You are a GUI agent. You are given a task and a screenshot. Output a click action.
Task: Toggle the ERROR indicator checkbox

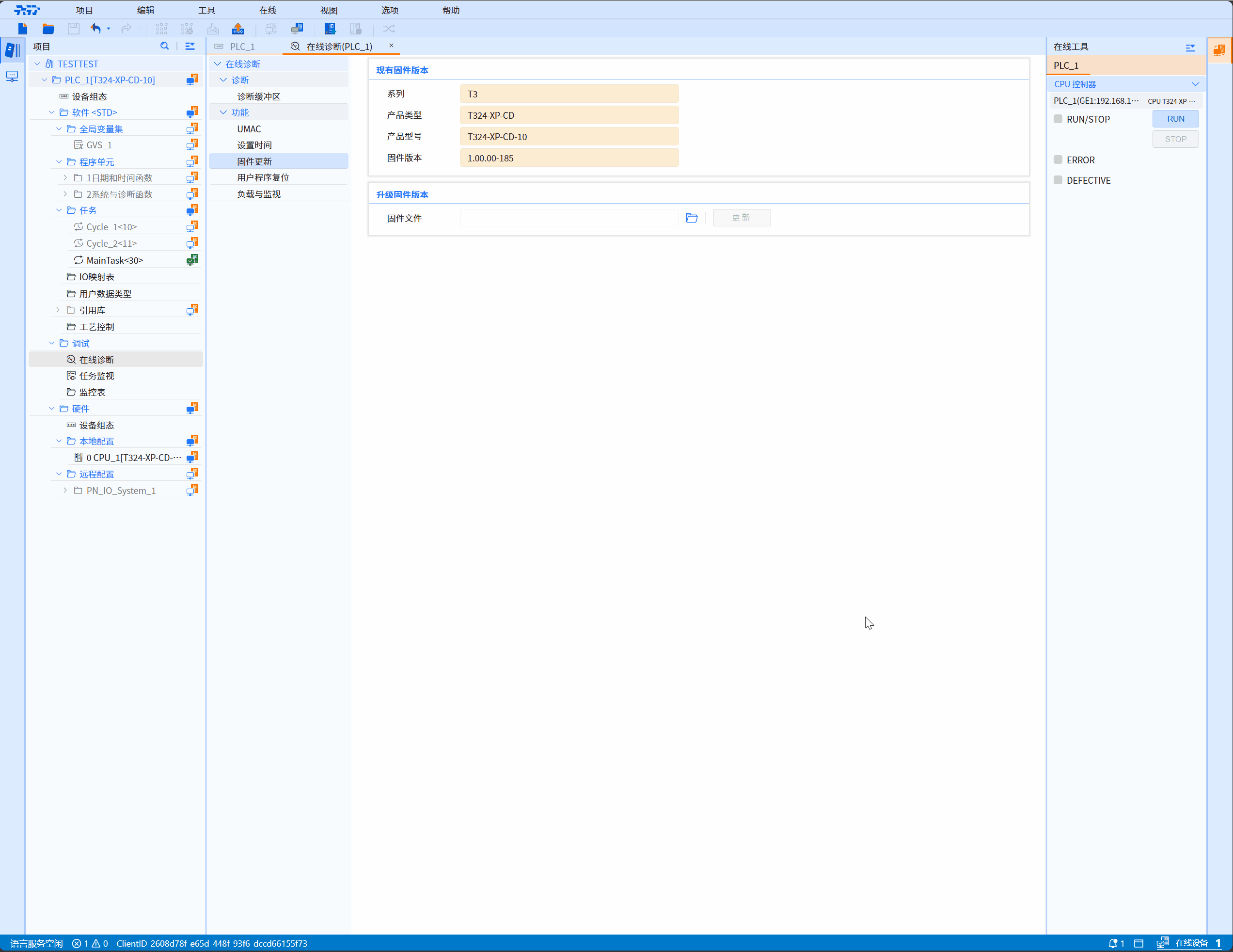(x=1058, y=160)
